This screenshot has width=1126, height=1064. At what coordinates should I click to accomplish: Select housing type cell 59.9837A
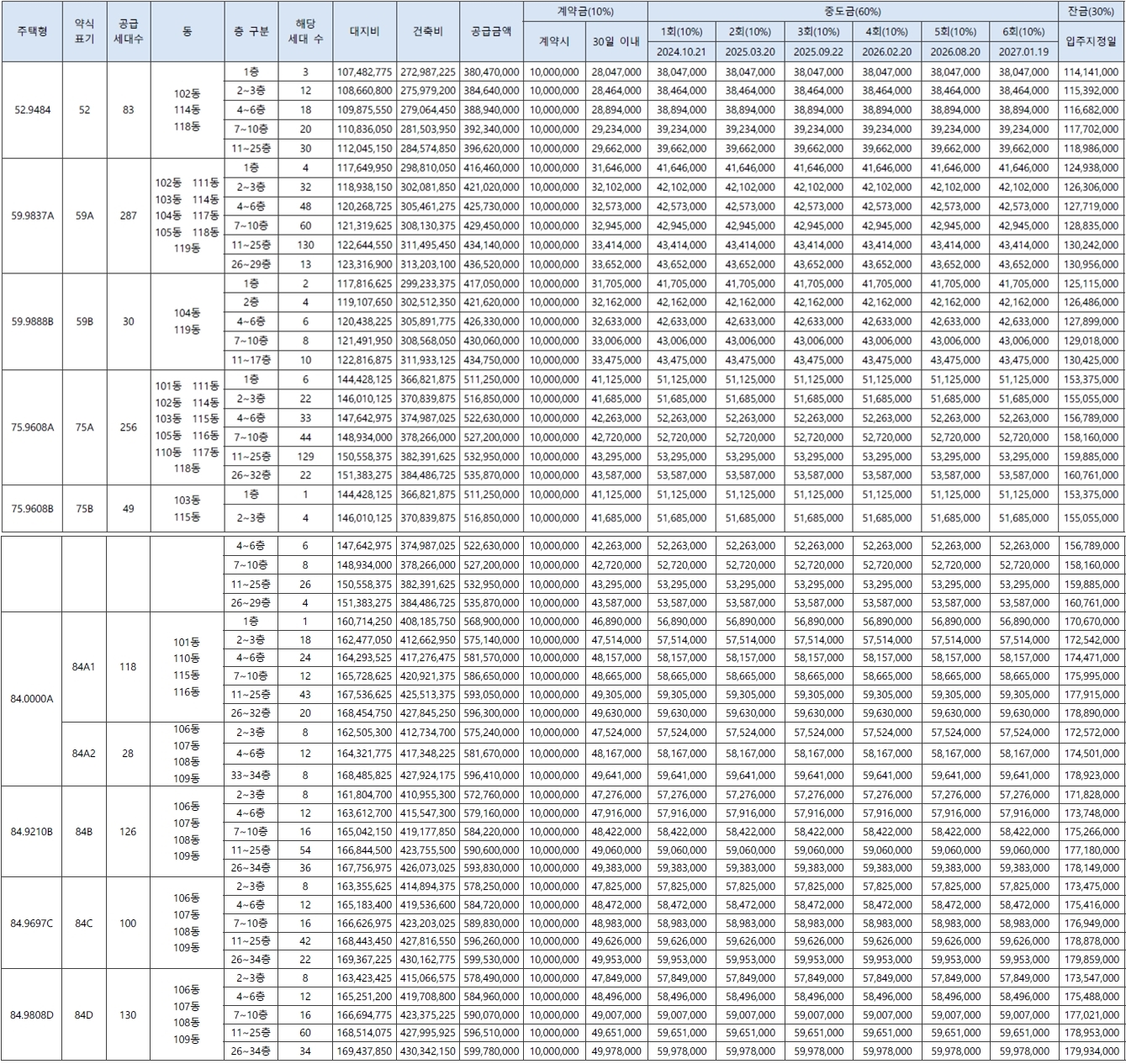(x=32, y=215)
